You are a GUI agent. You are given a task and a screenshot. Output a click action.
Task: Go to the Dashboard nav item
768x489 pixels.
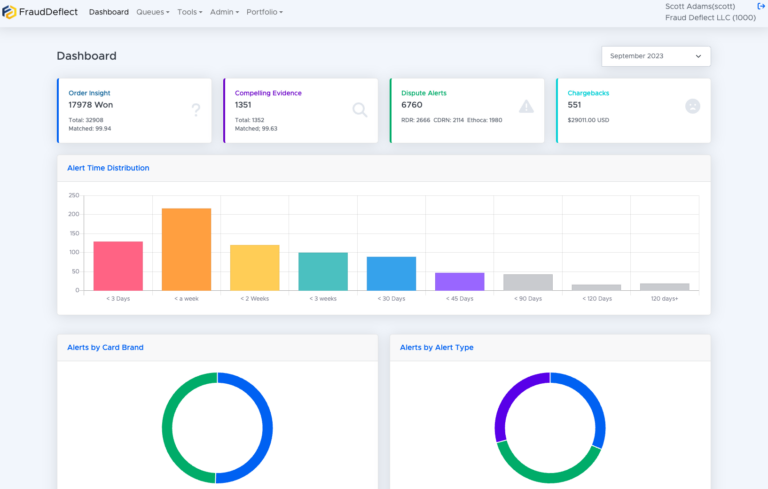tap(109, 12)
